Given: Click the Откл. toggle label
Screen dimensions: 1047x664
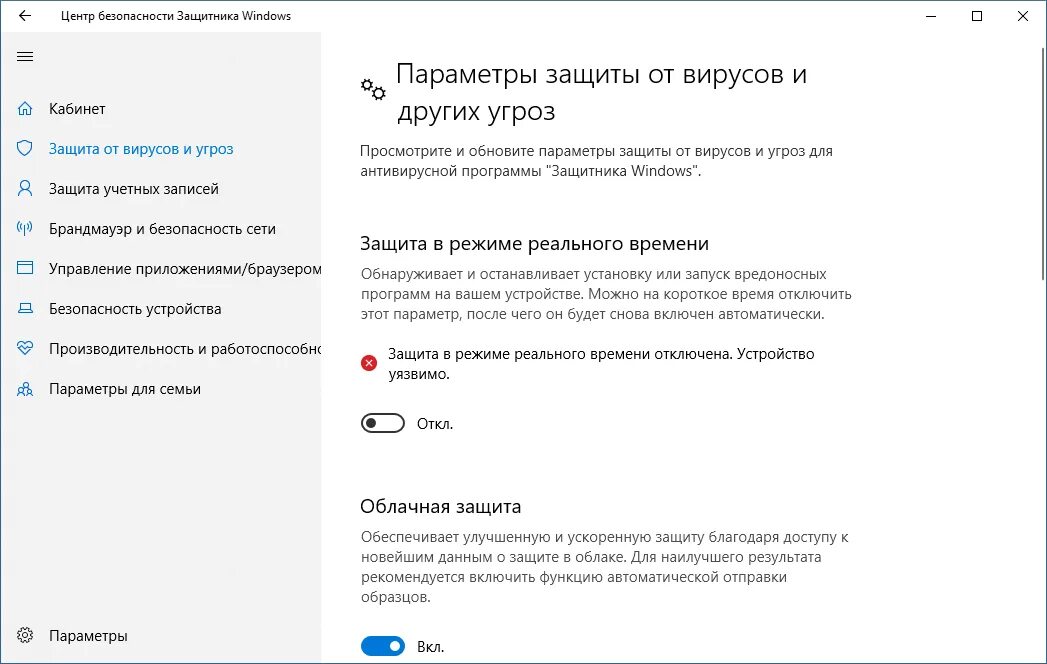Looking at the screenshot, I should tap(435, 424).
